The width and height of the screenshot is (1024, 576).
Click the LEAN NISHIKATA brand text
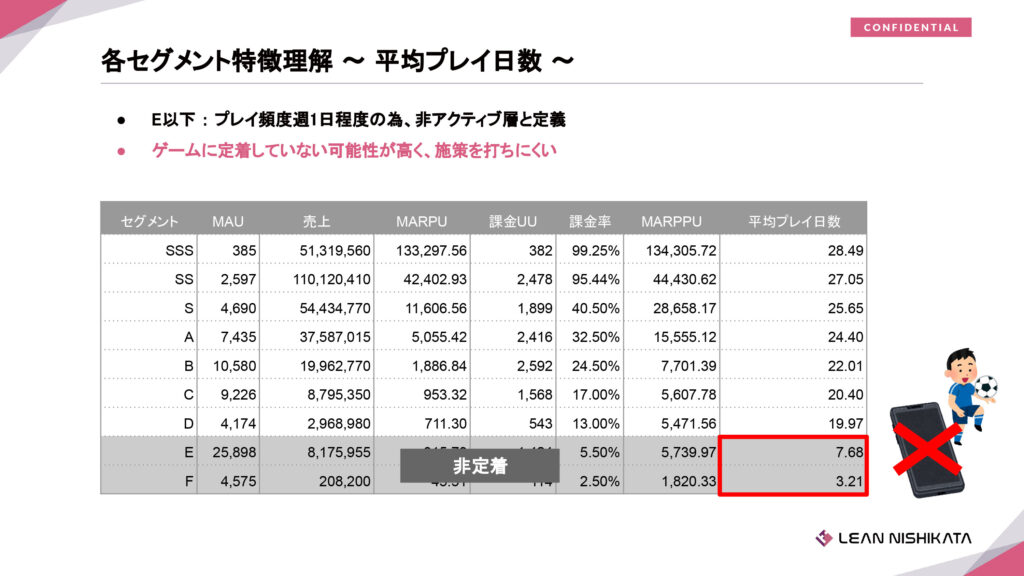click(904, 538)
